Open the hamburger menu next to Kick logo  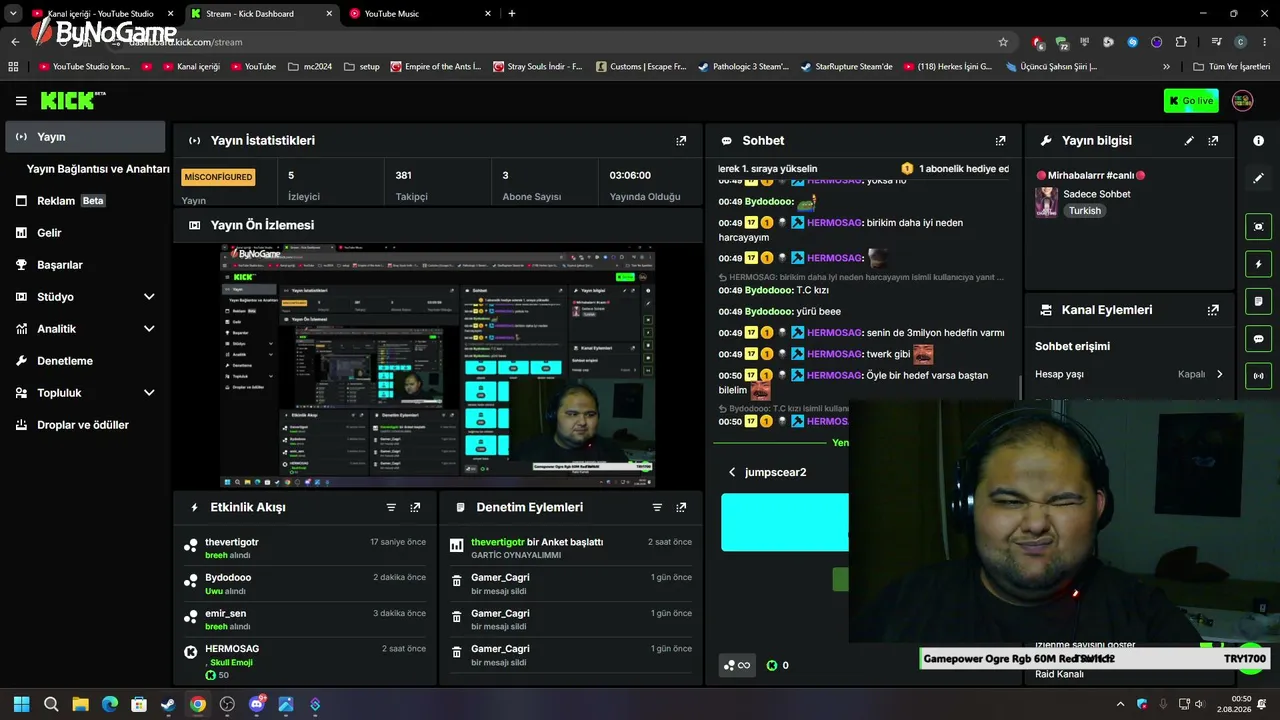[x=21, y=101]
